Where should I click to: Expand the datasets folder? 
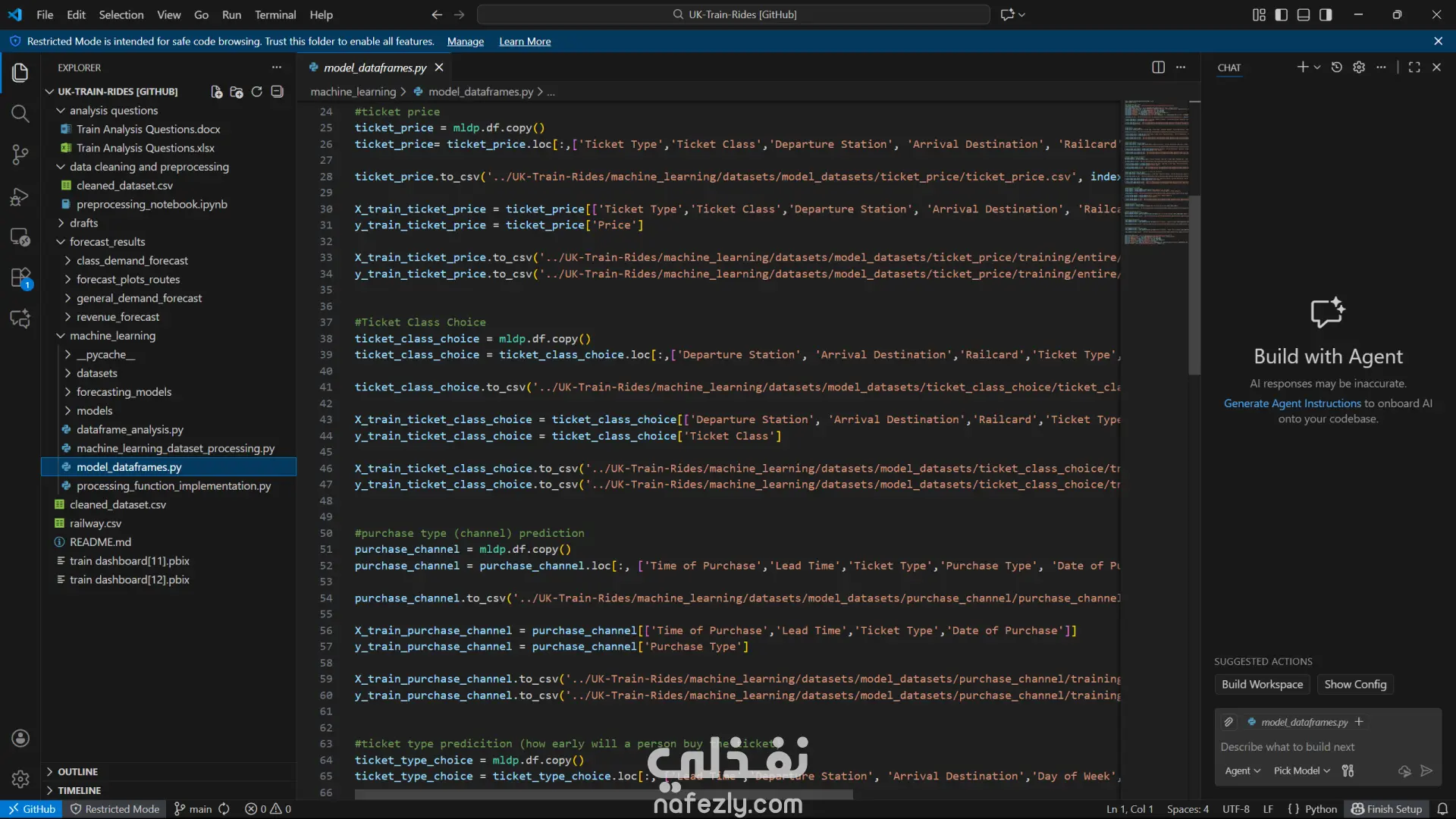pyautogui.click(x=97, y=373)
